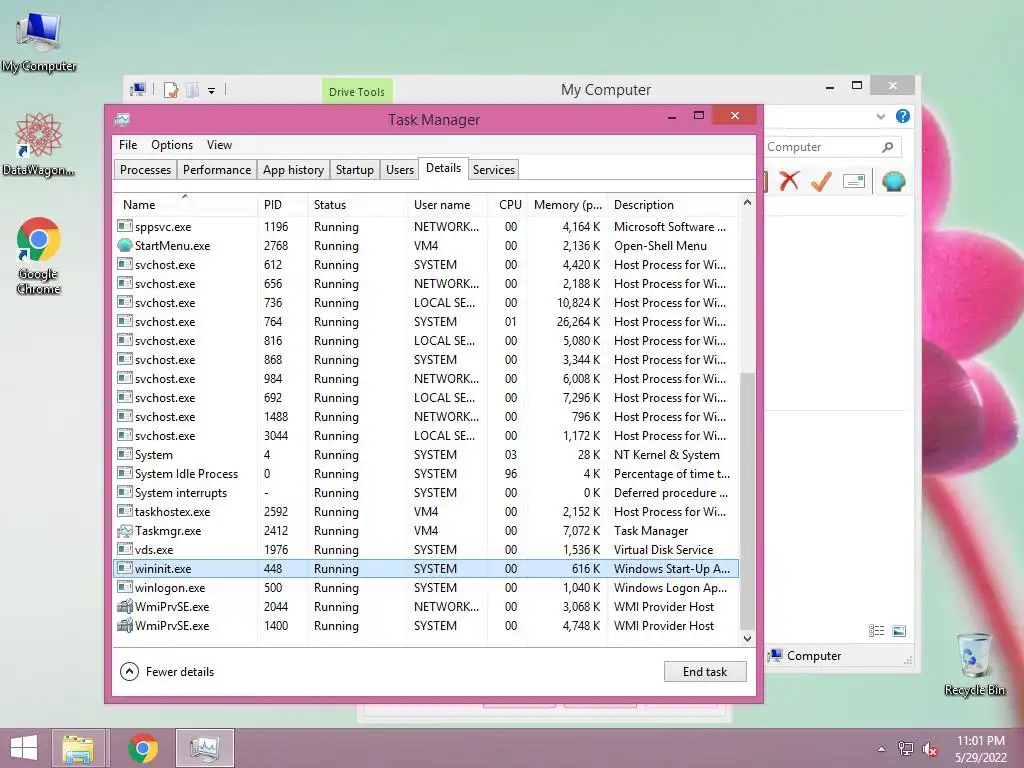
Task: Open the DataWagon desktop shortcut
Action: coord(39,144)
